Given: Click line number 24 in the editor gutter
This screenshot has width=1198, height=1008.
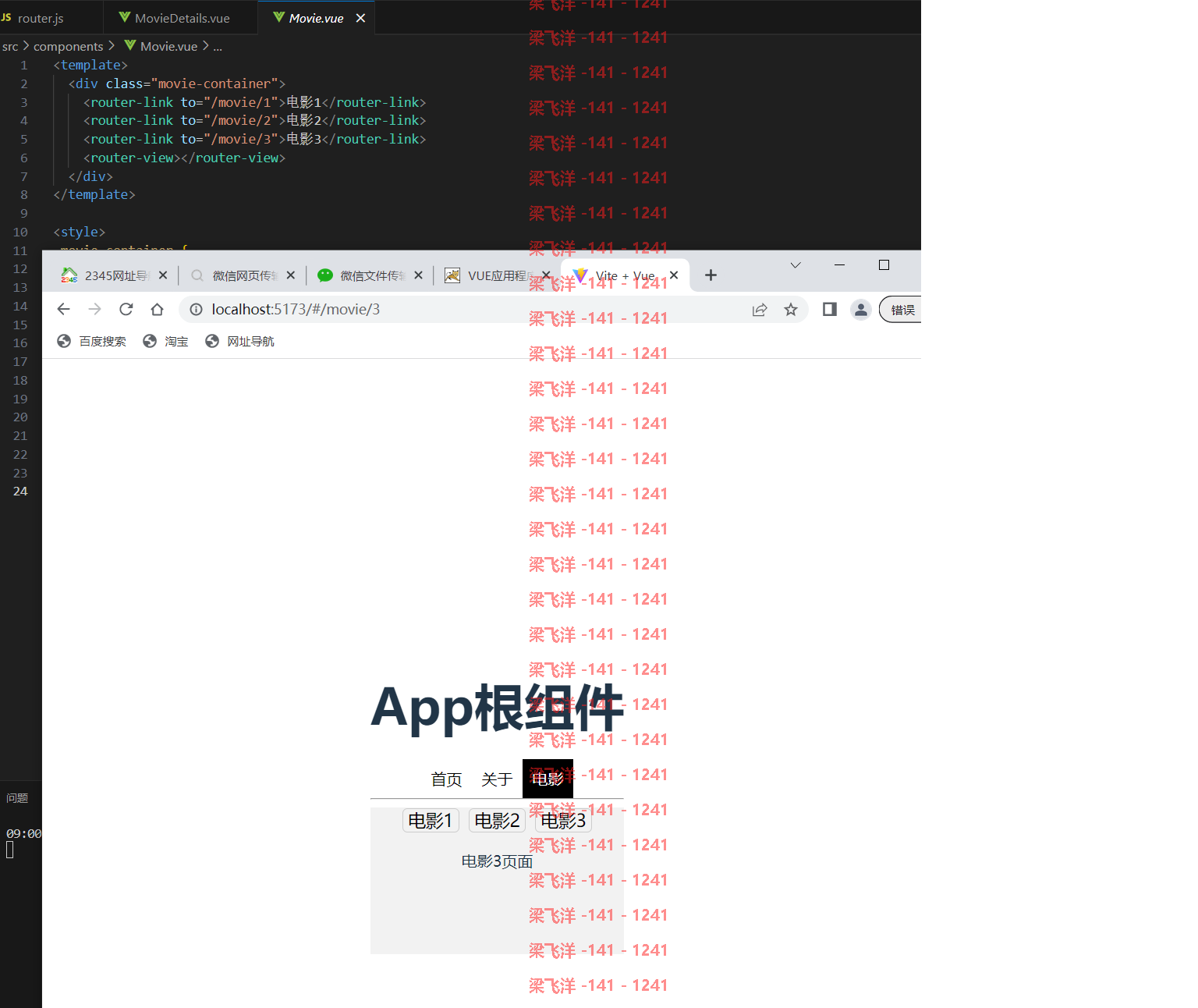Looking at the screenshot, I should click(x=20, y=492).
